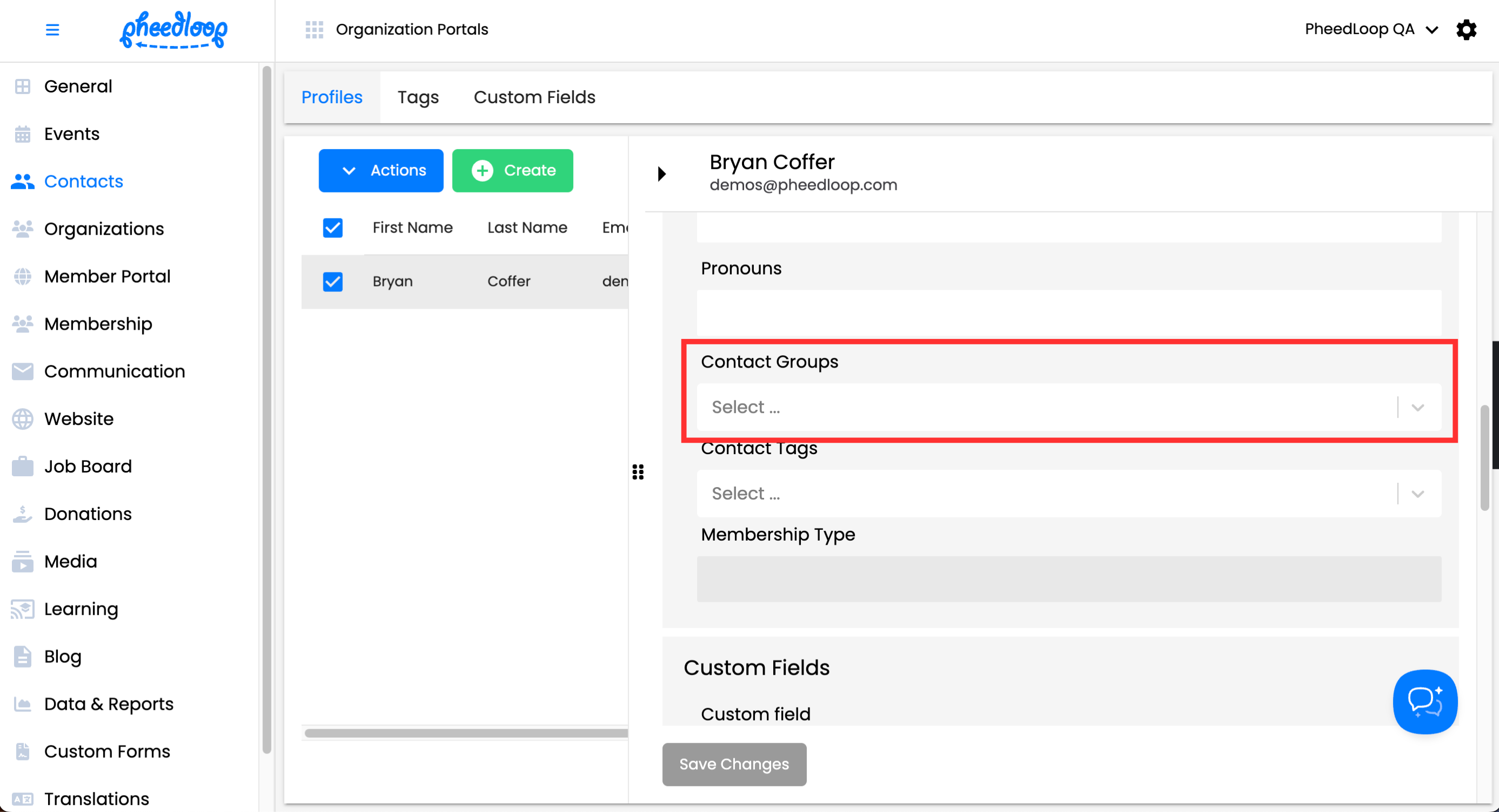Click the hamburger menu icon
The width and height of the screenshot is (1499, 812).
pyautogui.click(x=52, y=30)
